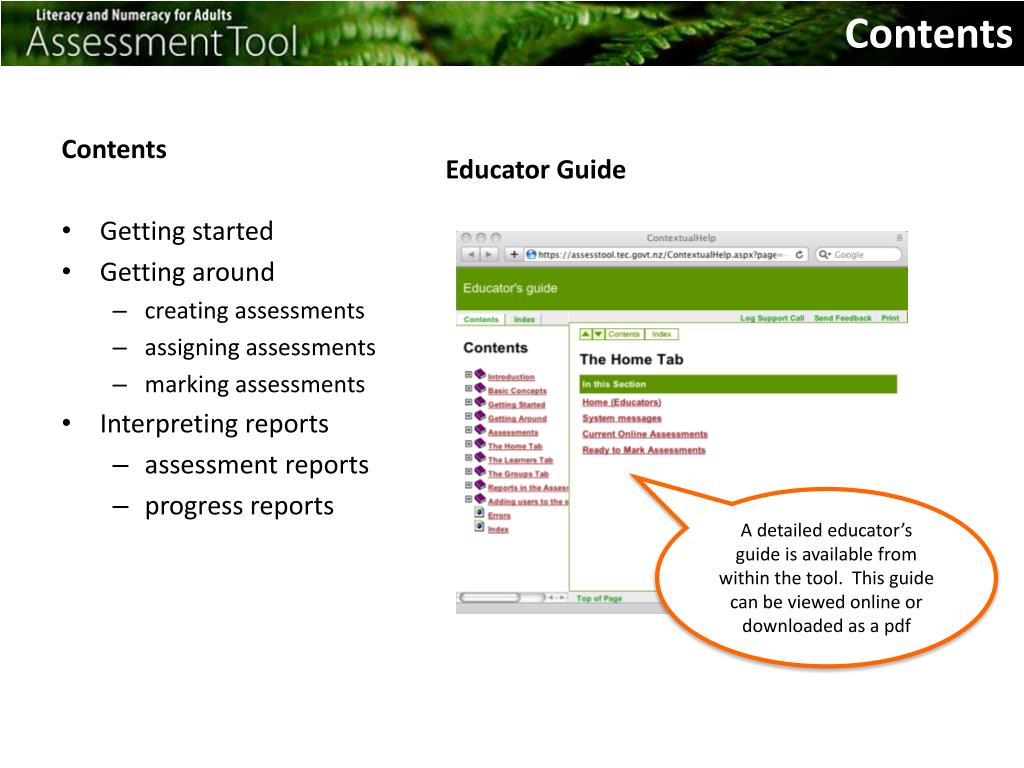Click the In this Section green header

tap(738, 384)
